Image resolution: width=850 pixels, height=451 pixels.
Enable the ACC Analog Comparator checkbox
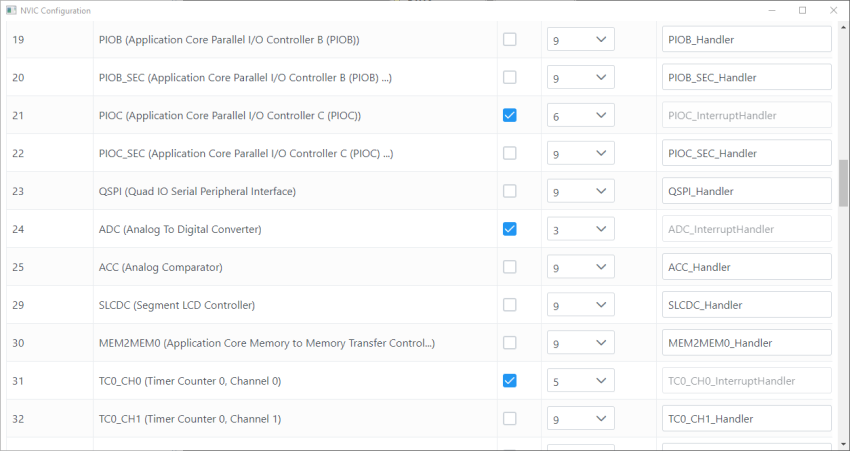(x=510, y=267)
